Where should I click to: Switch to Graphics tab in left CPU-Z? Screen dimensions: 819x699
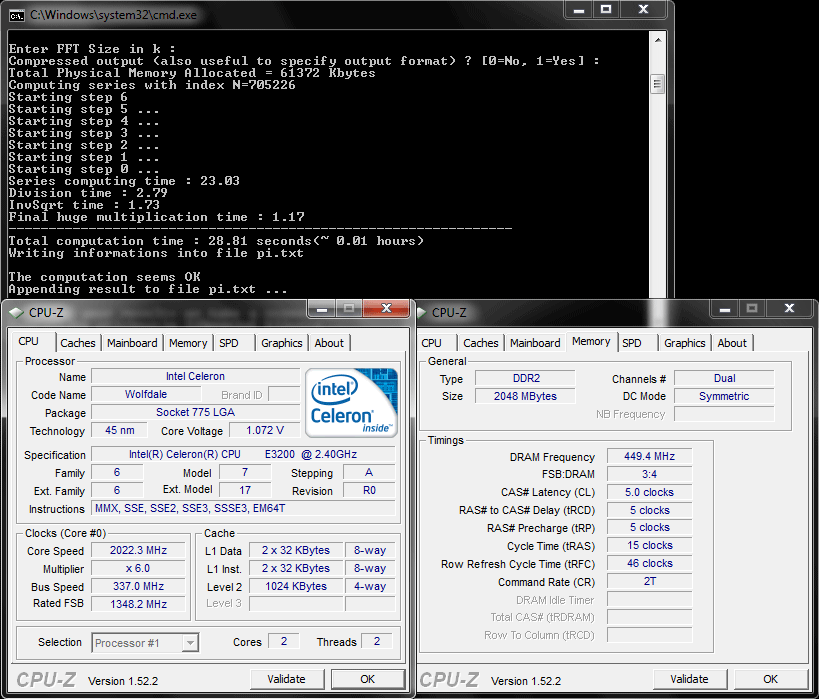pos(282,343)
